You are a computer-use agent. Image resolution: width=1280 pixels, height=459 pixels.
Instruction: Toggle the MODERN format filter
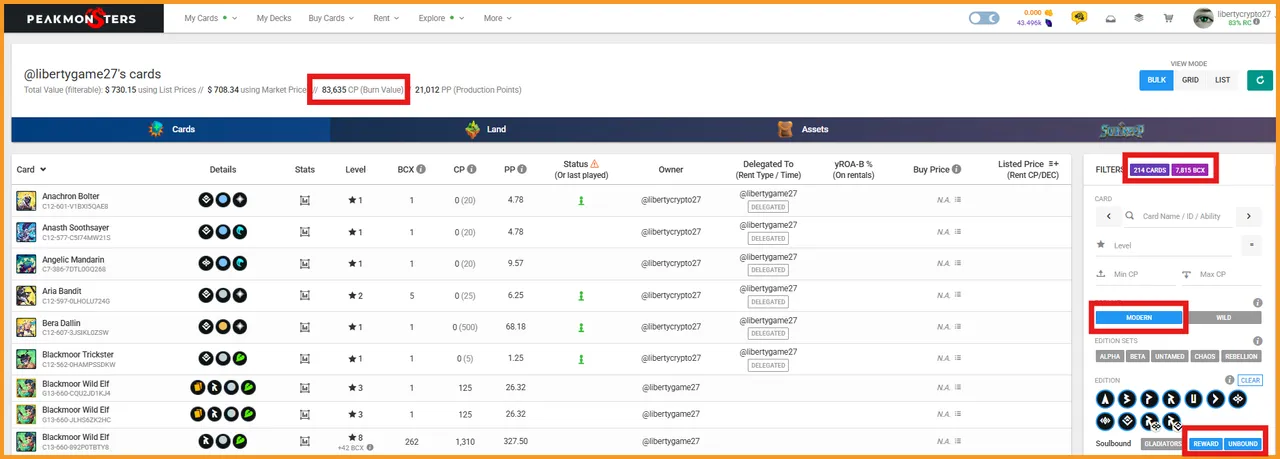tap(1139, 317)
